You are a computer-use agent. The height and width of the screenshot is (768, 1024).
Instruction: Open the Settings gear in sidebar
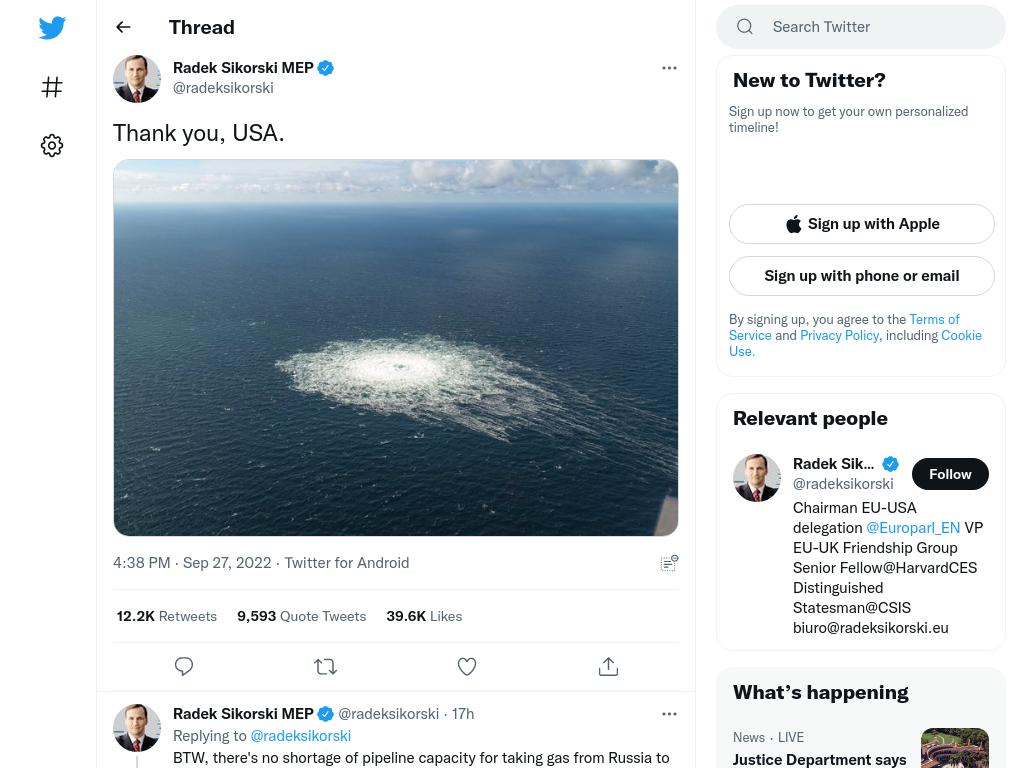[52, 146]
